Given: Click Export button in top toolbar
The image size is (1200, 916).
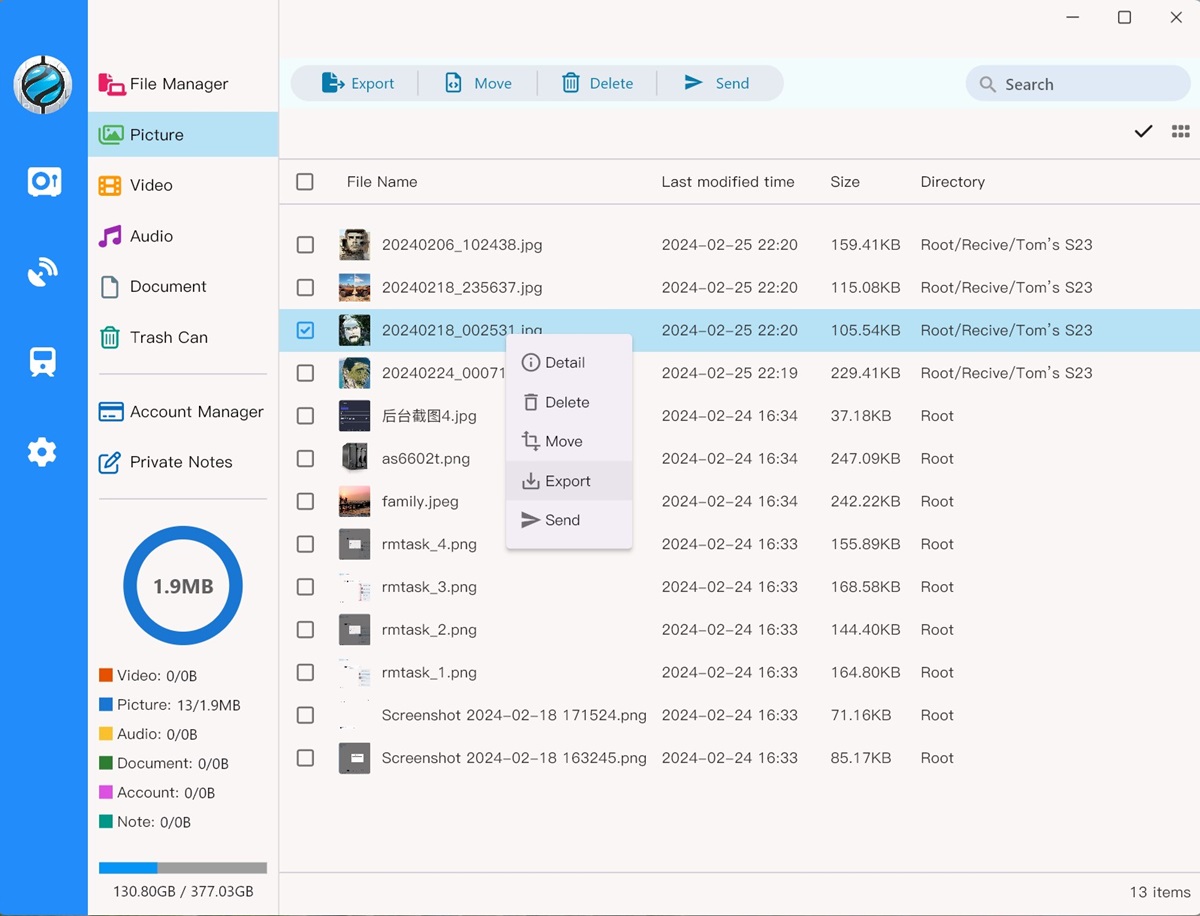Looking at the screenshot, I should click(357, 83).
